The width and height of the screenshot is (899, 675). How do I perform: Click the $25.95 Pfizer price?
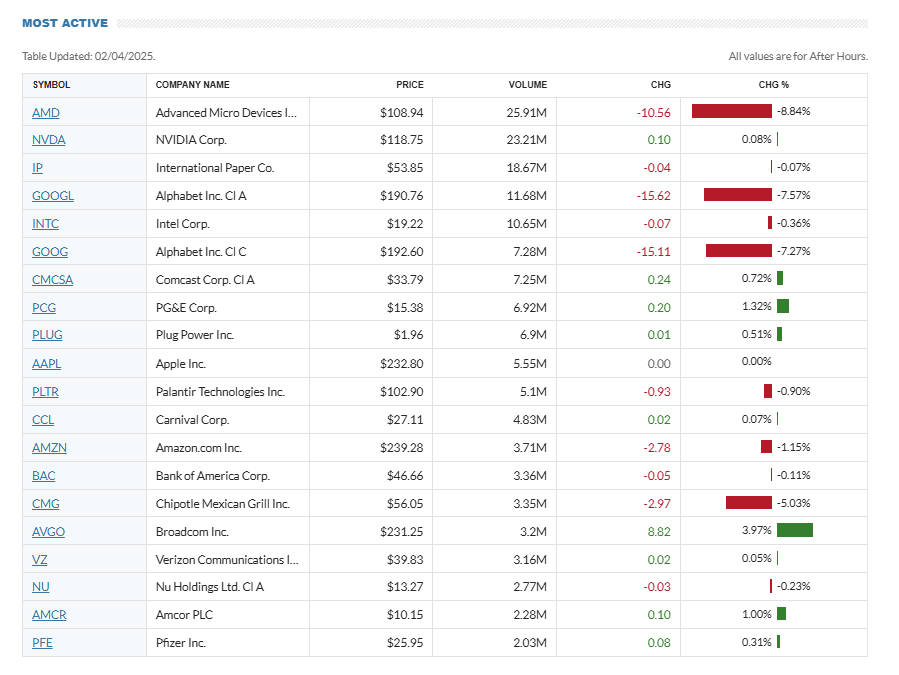coord(405,643)
